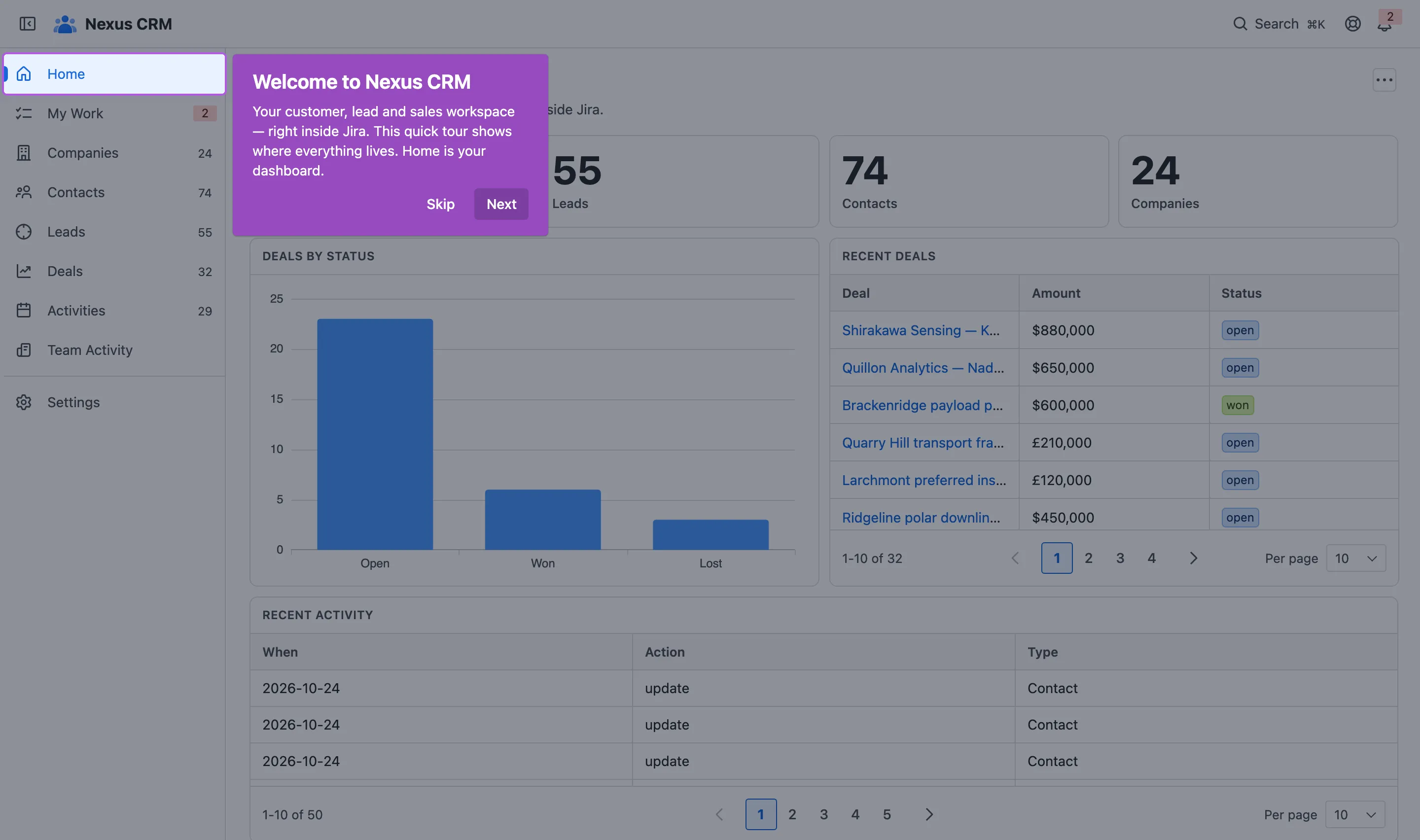Open the help lifebuoy icon
Viewport: 1420px width, 840px height.
(x=1352, y=24)
